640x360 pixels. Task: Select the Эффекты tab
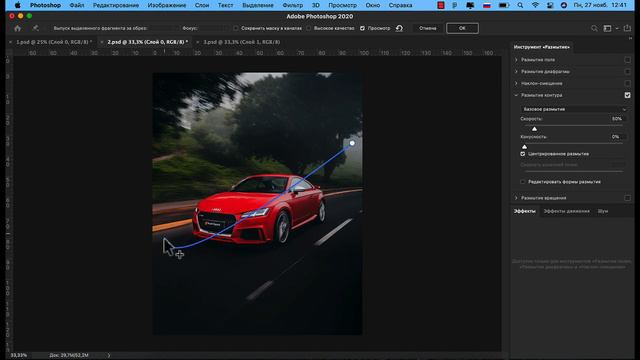pyautogui.click(x=524, y=211)
